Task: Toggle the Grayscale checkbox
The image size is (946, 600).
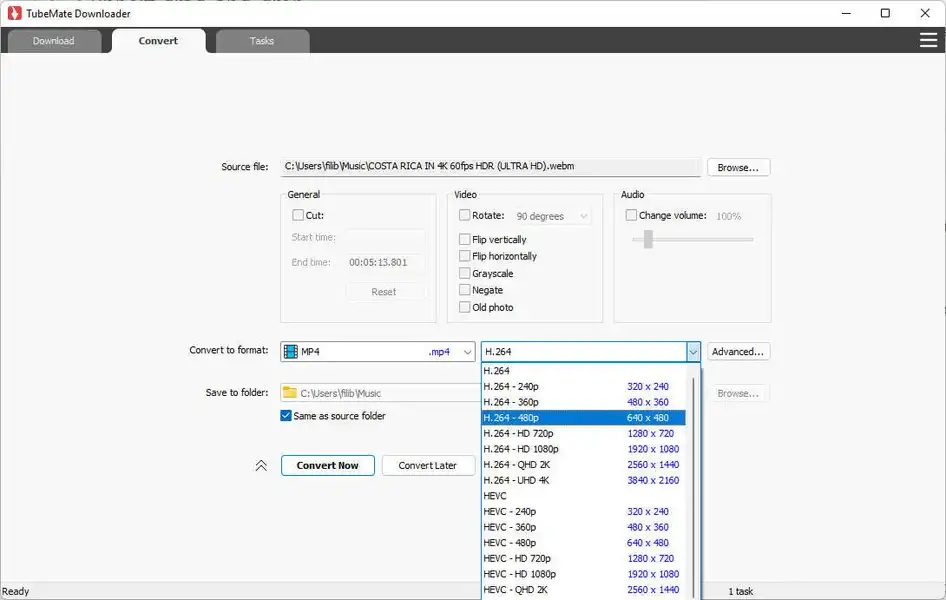Action: tap(464, 273)
